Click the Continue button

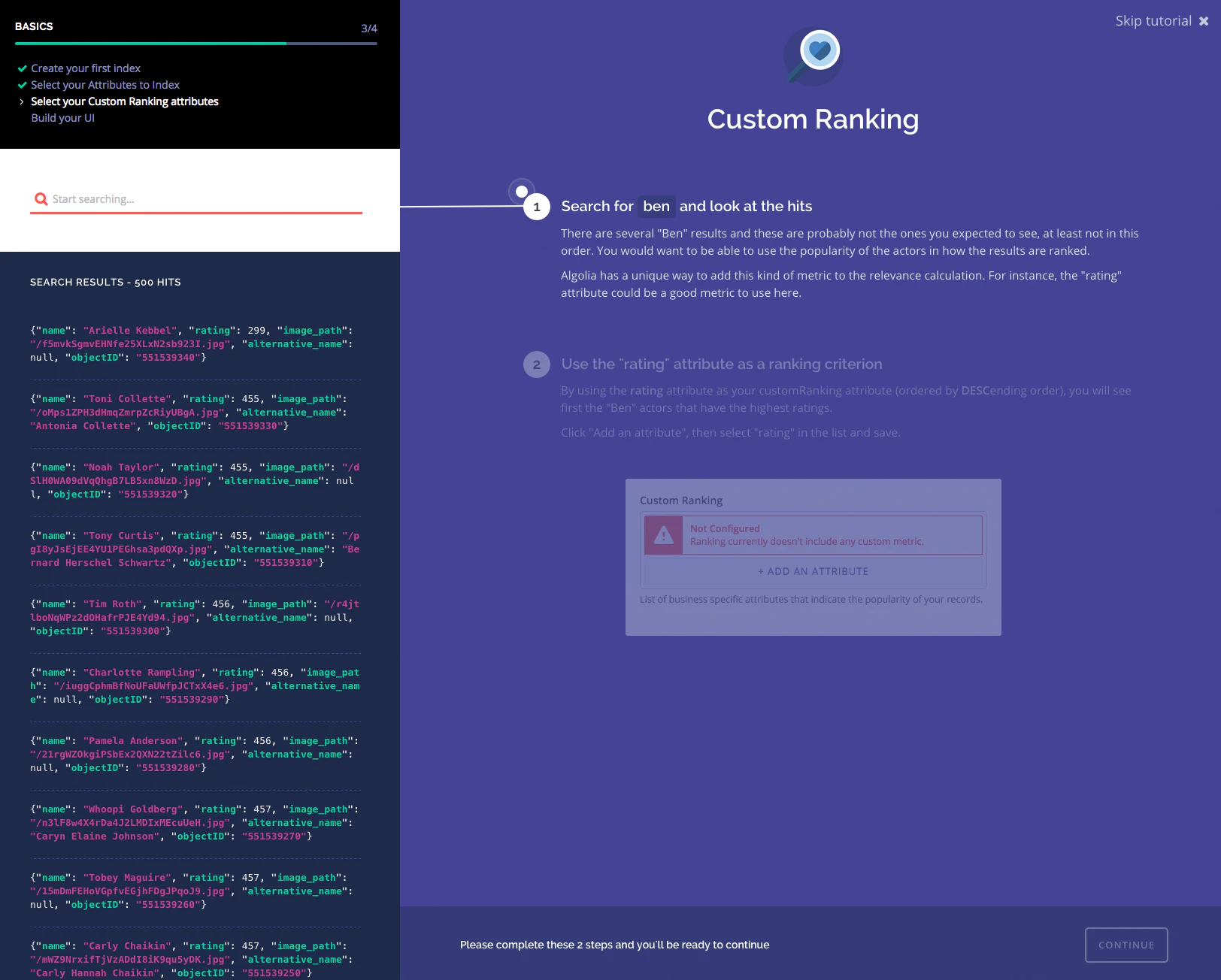1126,945
